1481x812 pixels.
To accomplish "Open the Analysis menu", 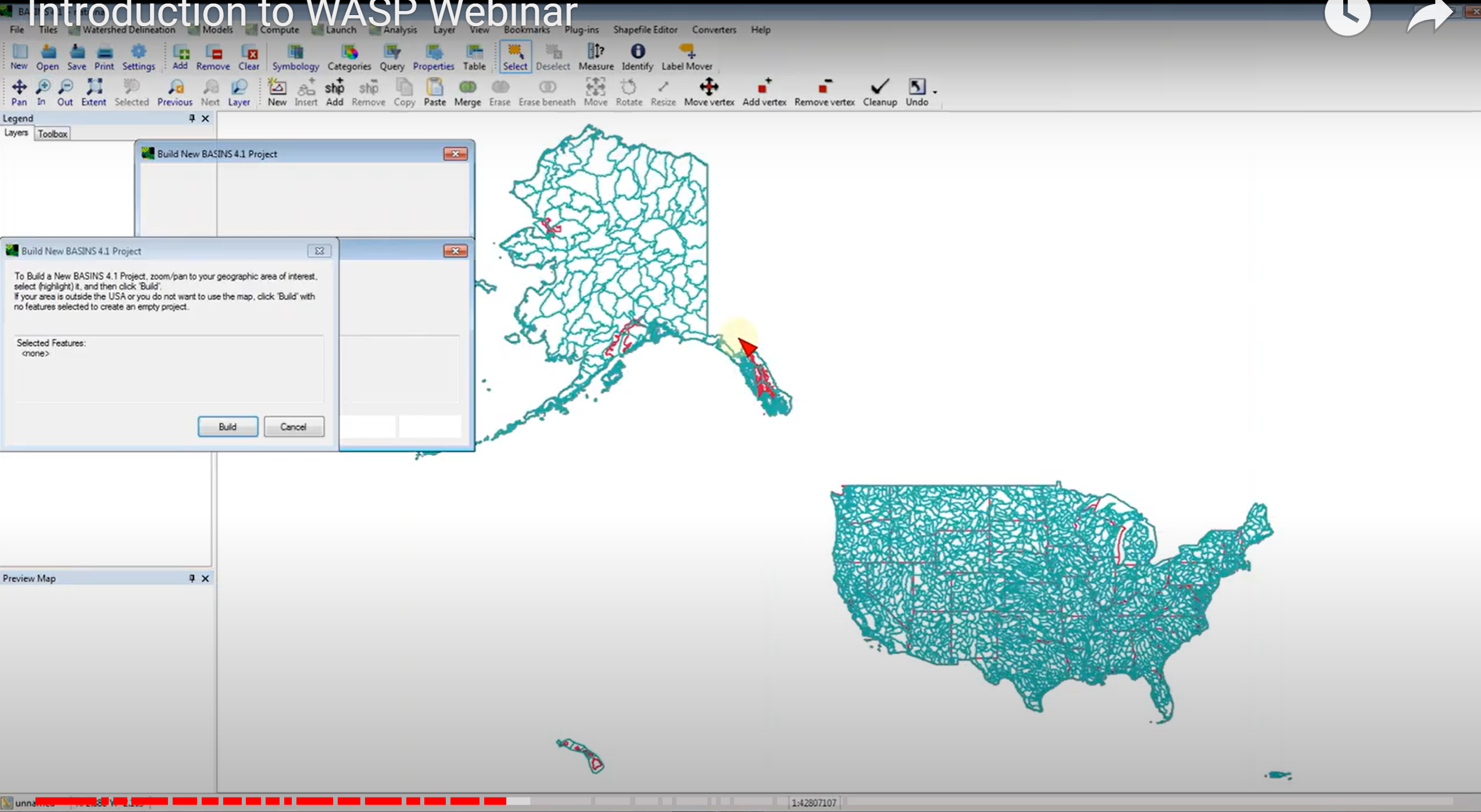I will pyautogui.click(x=394, y=30).
